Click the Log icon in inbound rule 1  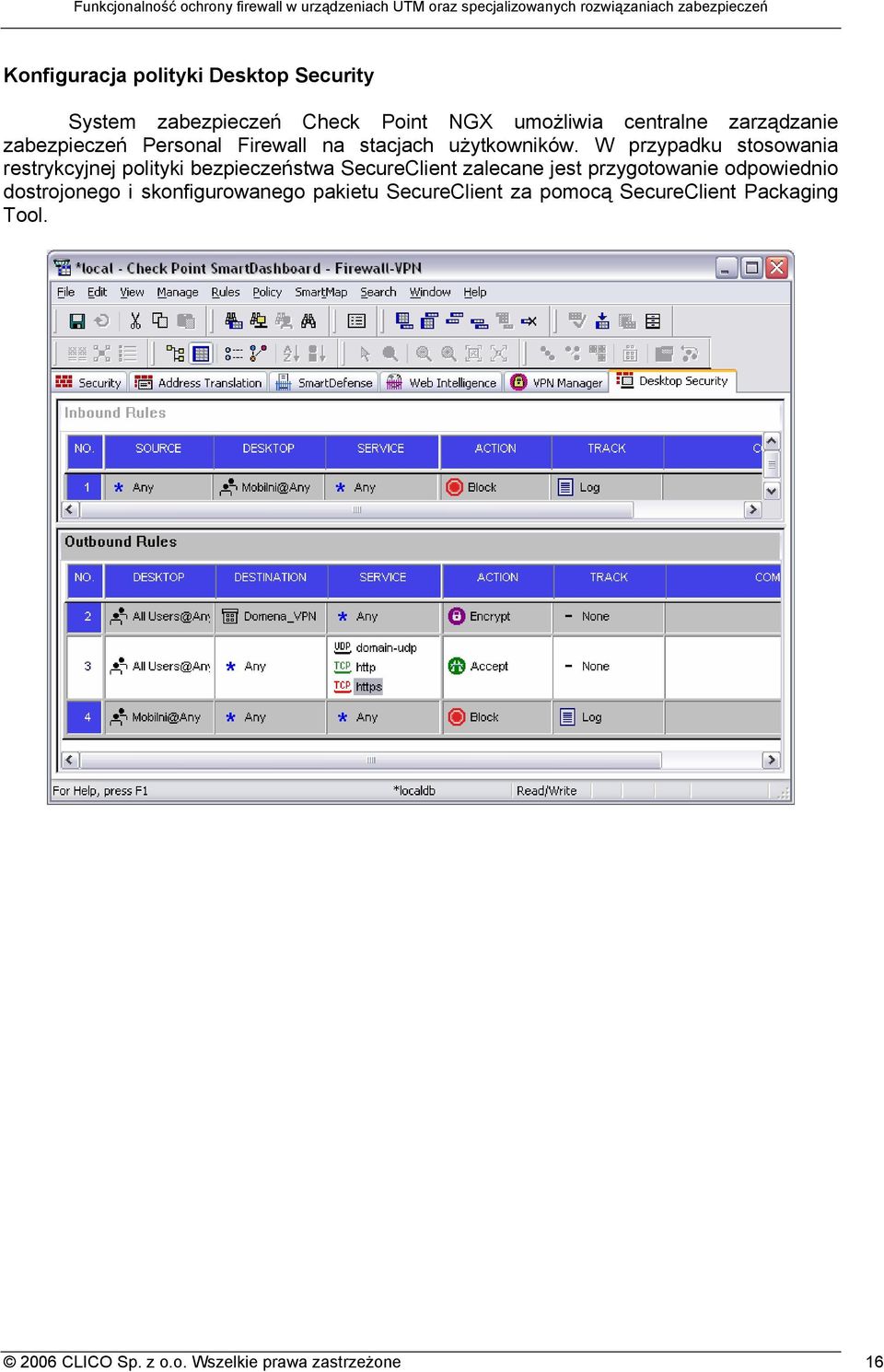pyautogui.click(x=566, y=487)
